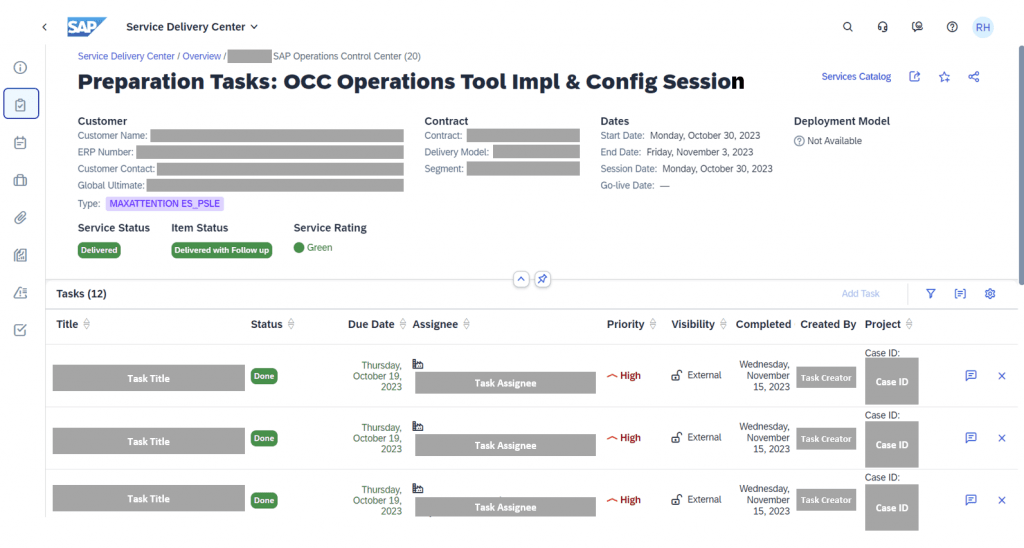1024x548 pixels.
Task: Open the help question mark icon
Action: [952, 27]
